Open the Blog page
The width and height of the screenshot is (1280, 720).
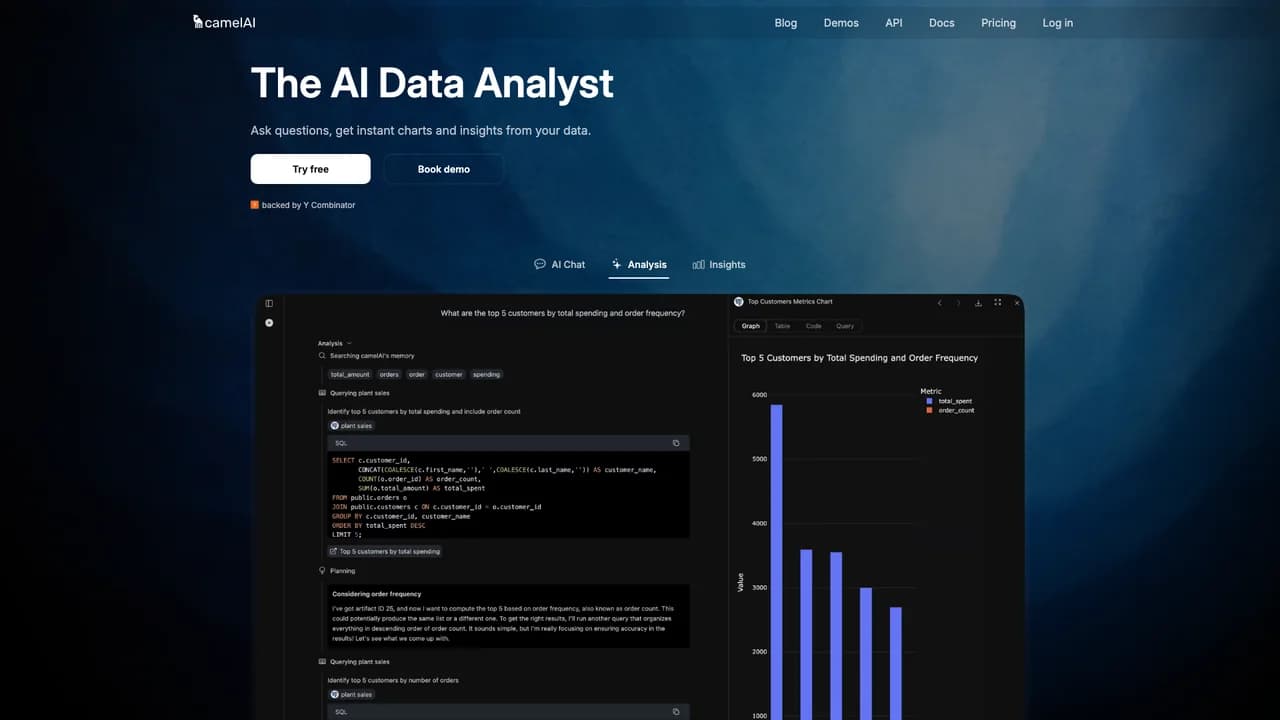point(786,23)
